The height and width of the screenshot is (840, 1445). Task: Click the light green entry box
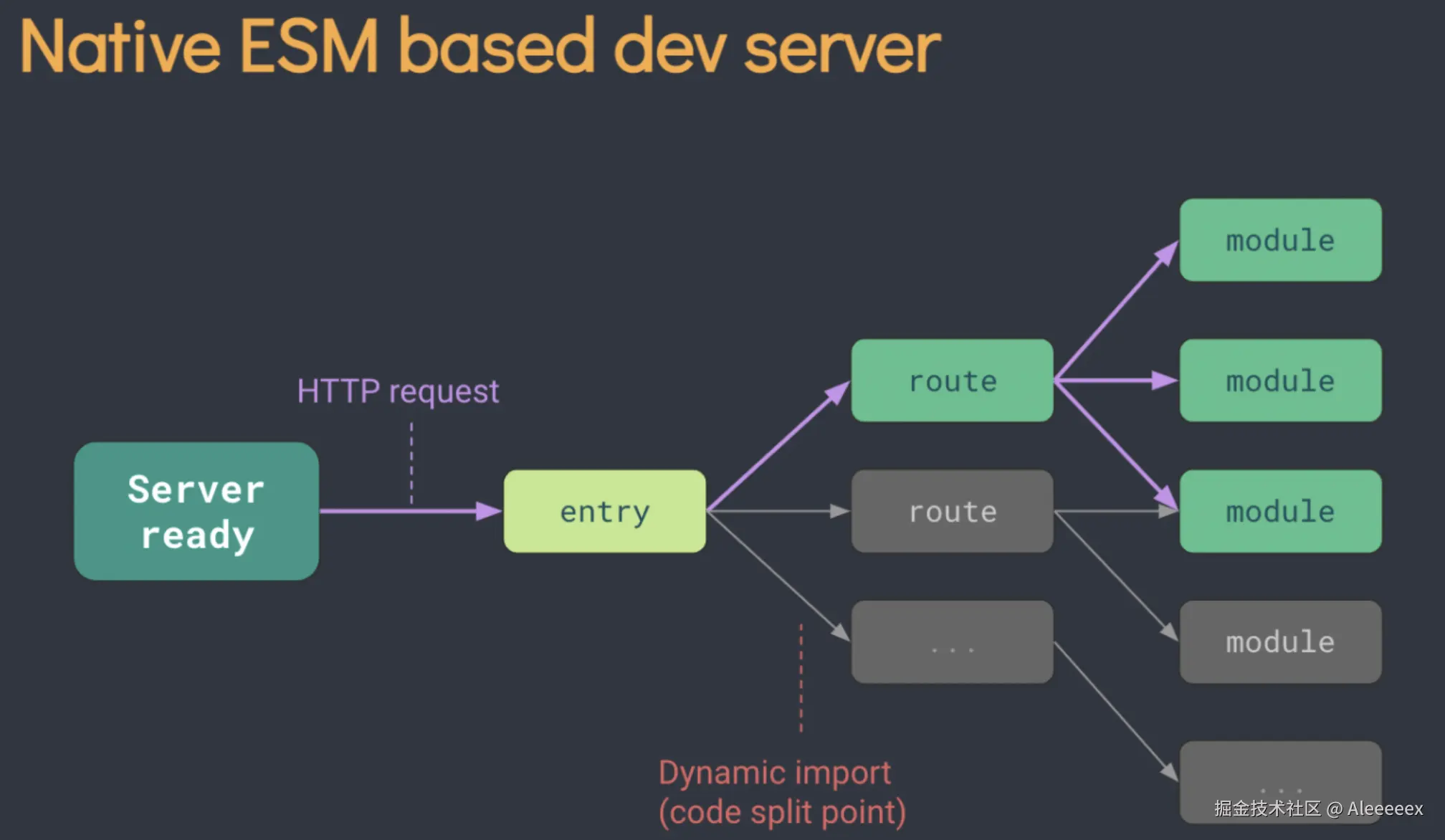pos(604,511)
